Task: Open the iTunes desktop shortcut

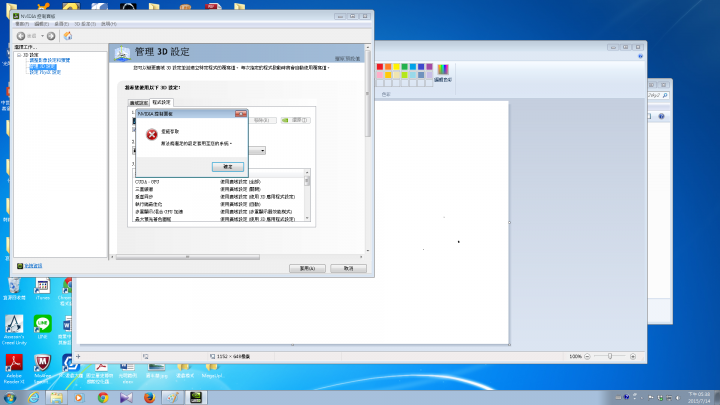Action: coord(42,289)
